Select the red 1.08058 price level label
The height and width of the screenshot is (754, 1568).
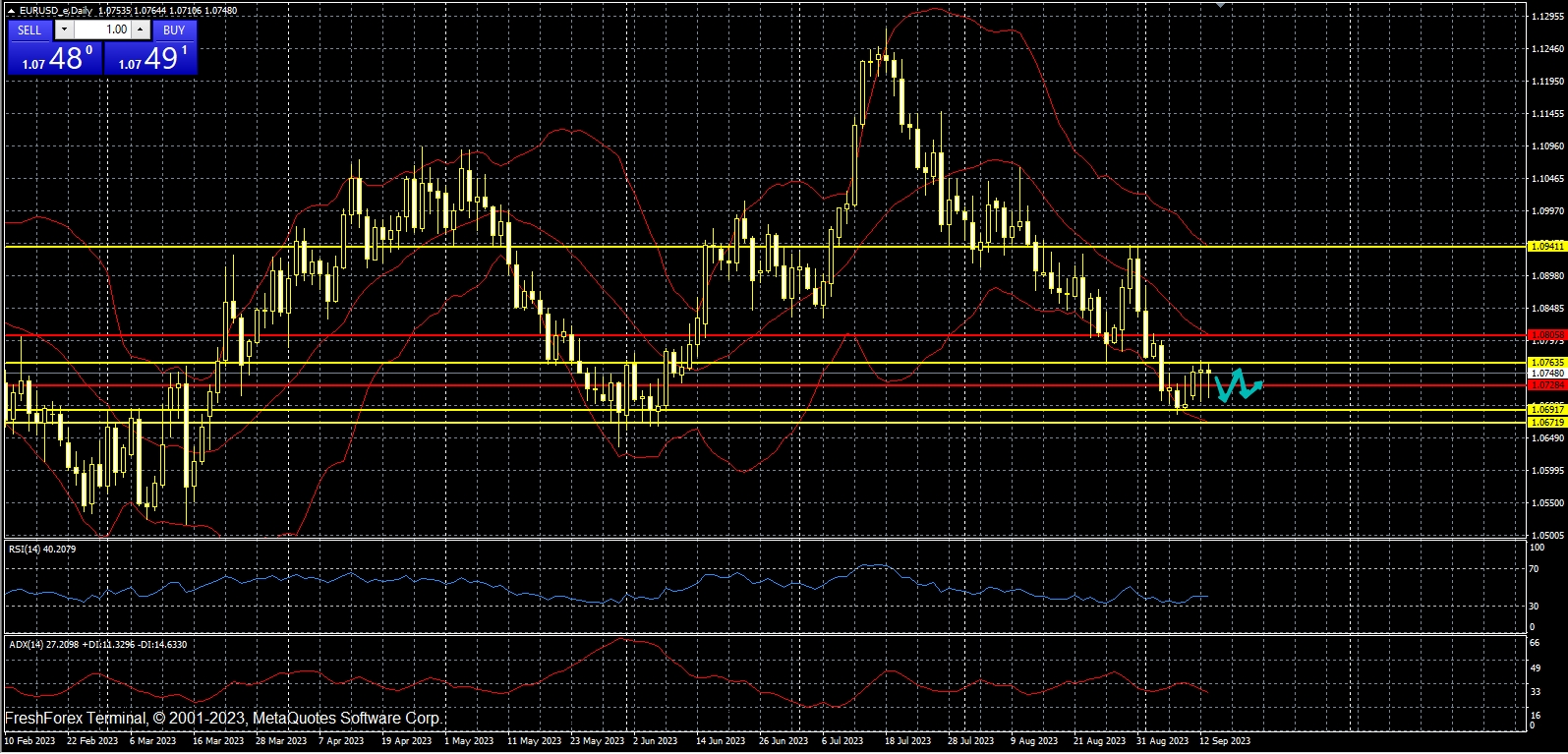point(1546,334)
